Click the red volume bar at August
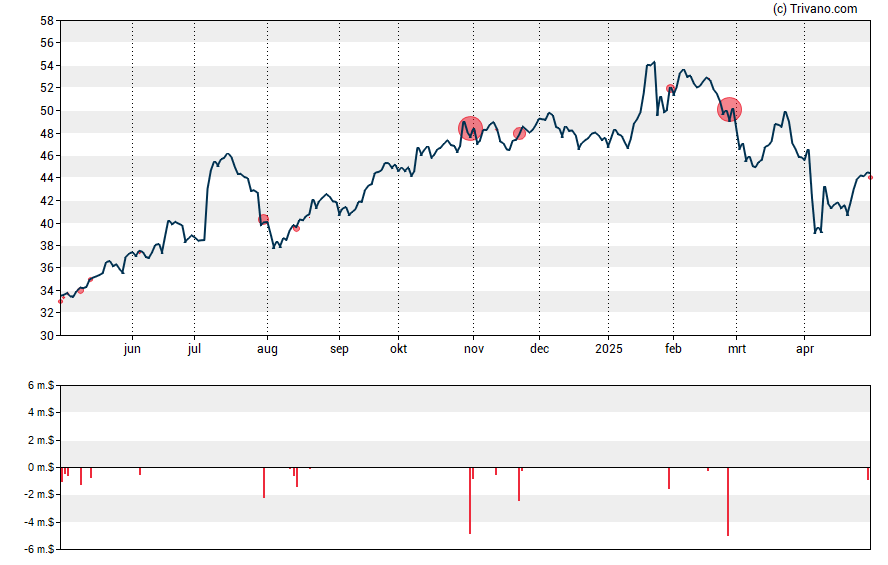 click(264, 483)
